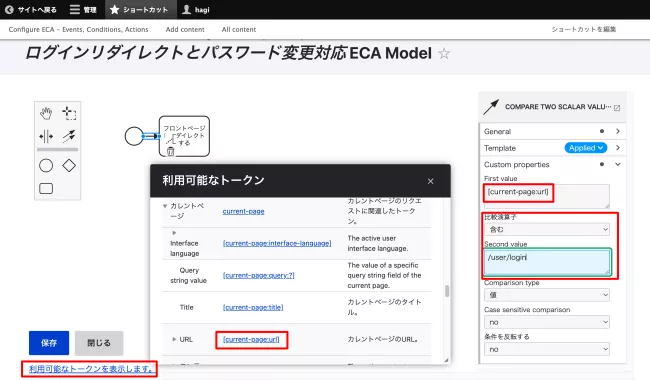Click 利用可能なトークンを表示します link

click(91, 368)
